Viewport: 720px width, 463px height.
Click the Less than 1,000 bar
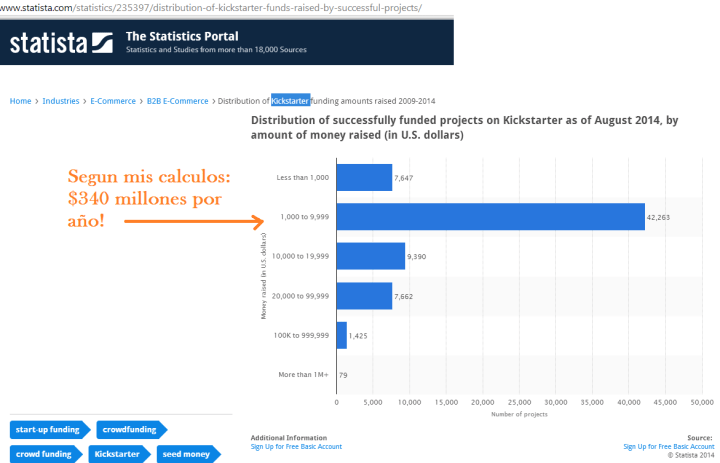pyautogui.click(x=364, y=177)
